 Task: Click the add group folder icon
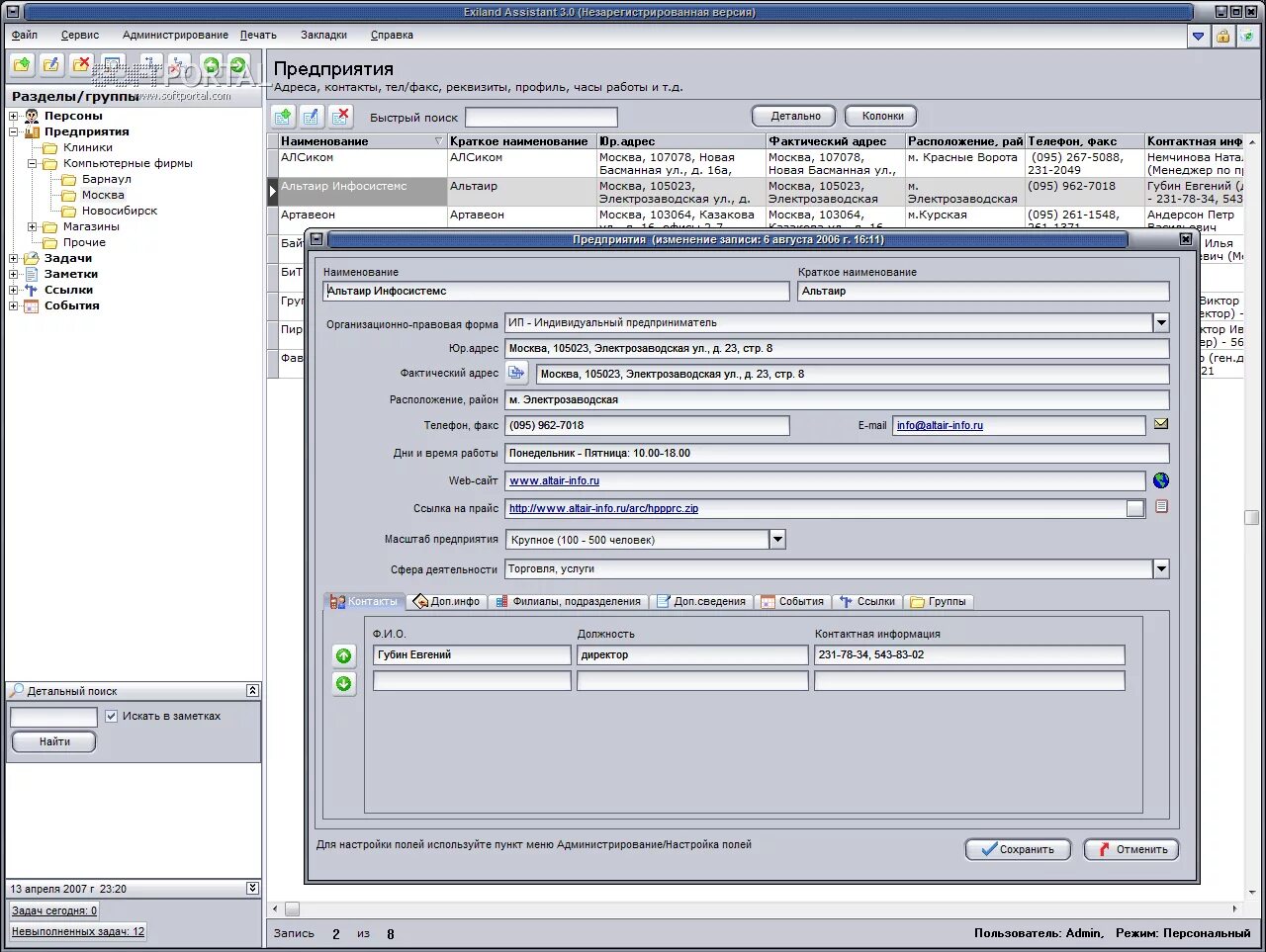tap(22, 66)
